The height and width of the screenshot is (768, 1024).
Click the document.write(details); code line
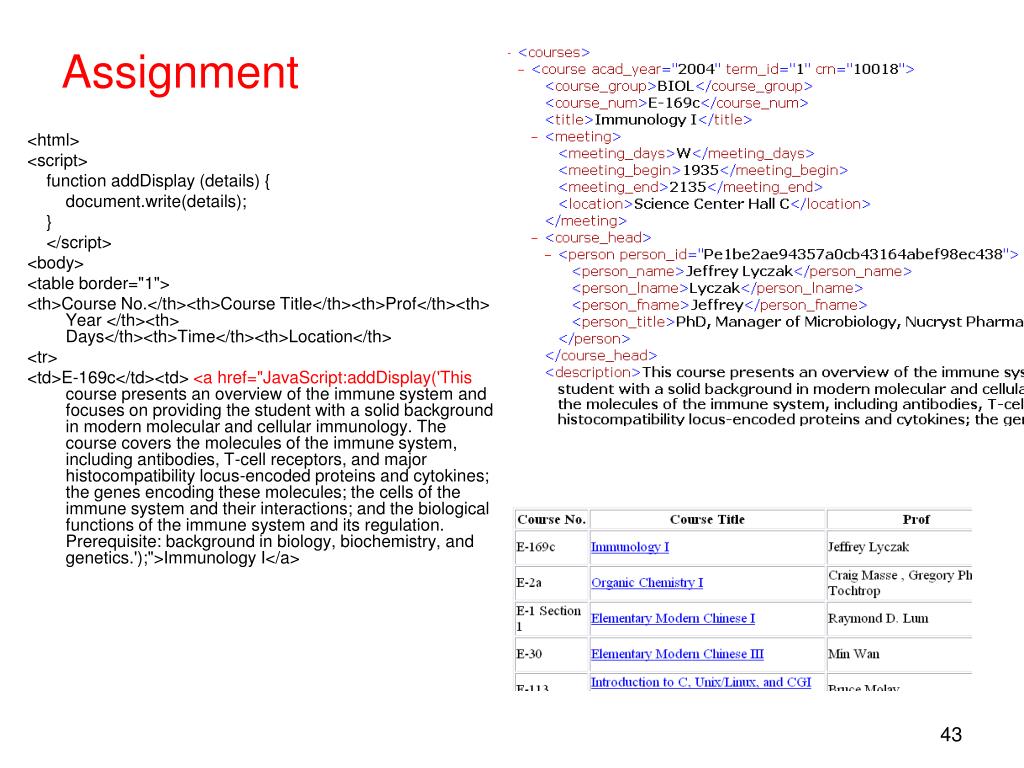click(x=156, y=201)
